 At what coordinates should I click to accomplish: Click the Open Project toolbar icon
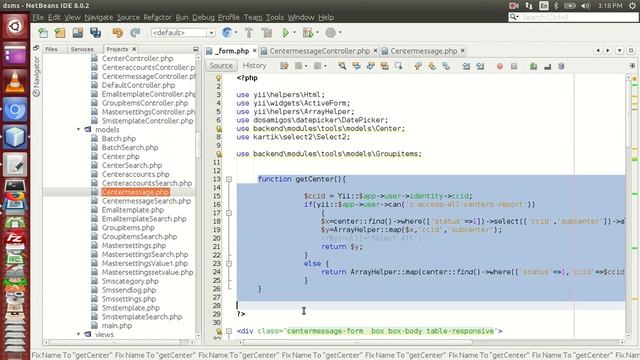point(78,33)
